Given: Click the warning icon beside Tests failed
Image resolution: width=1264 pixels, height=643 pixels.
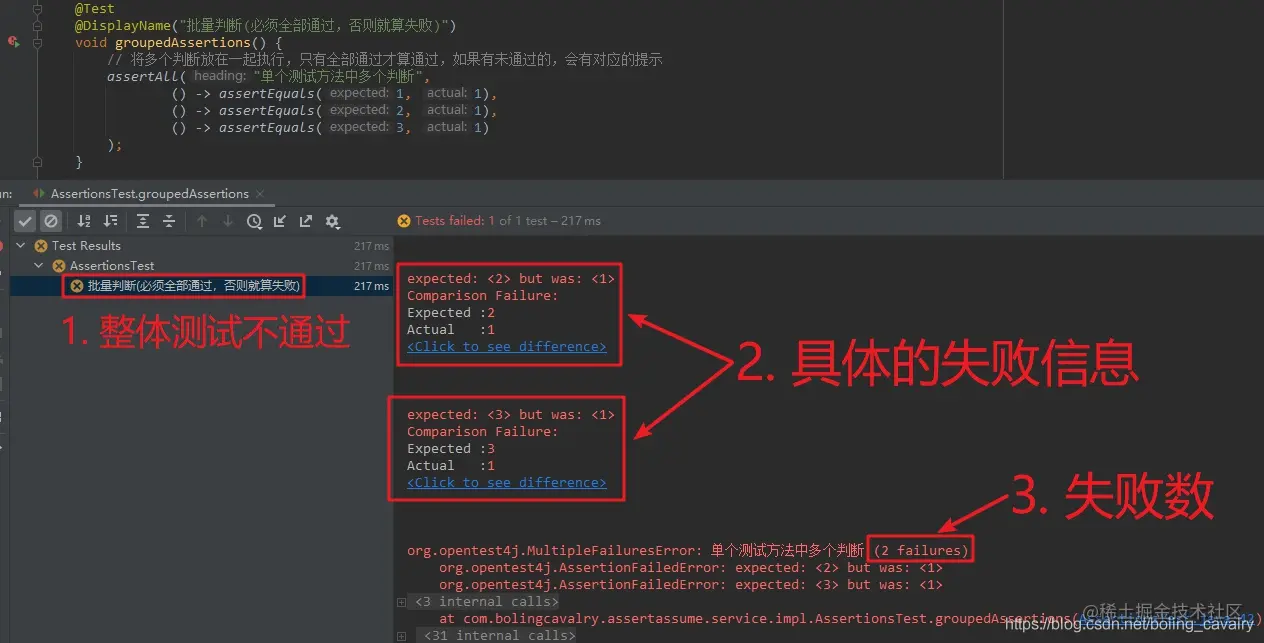Looking at the screenshot, I should pos(404,221).
